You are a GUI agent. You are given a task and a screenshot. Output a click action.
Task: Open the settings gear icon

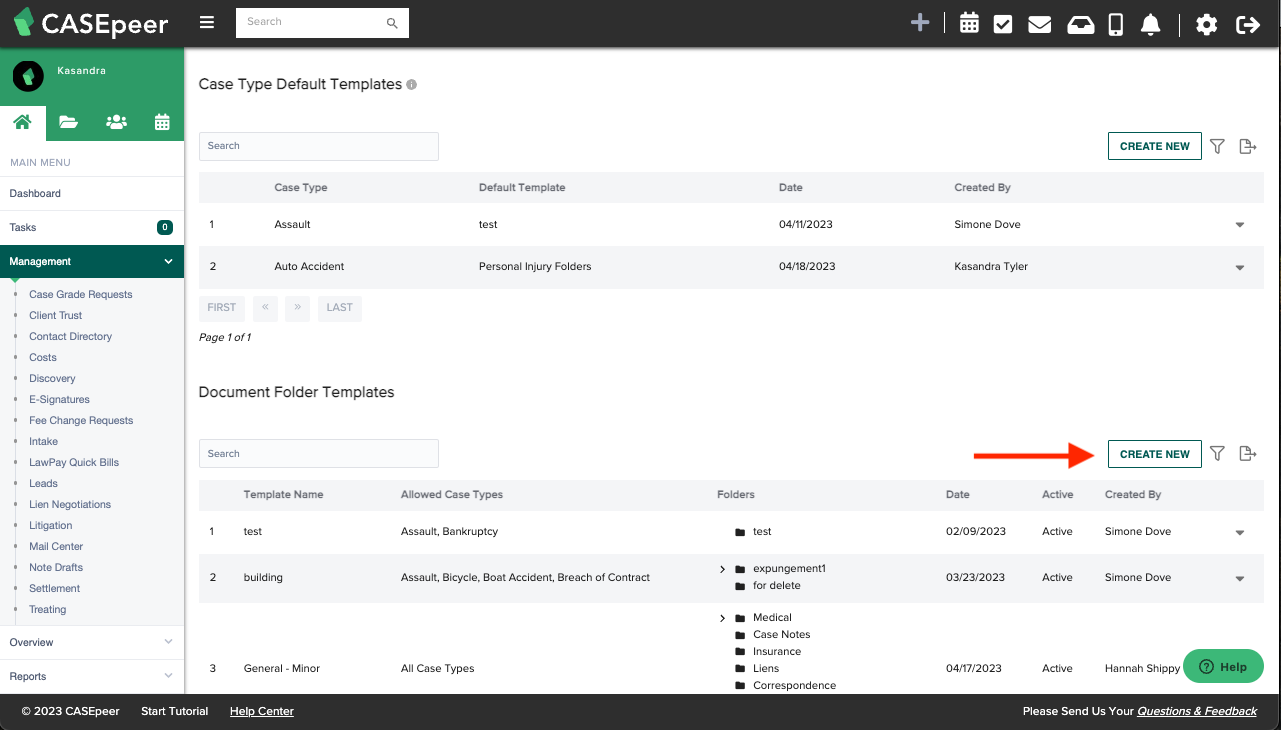click(1207, 24)
